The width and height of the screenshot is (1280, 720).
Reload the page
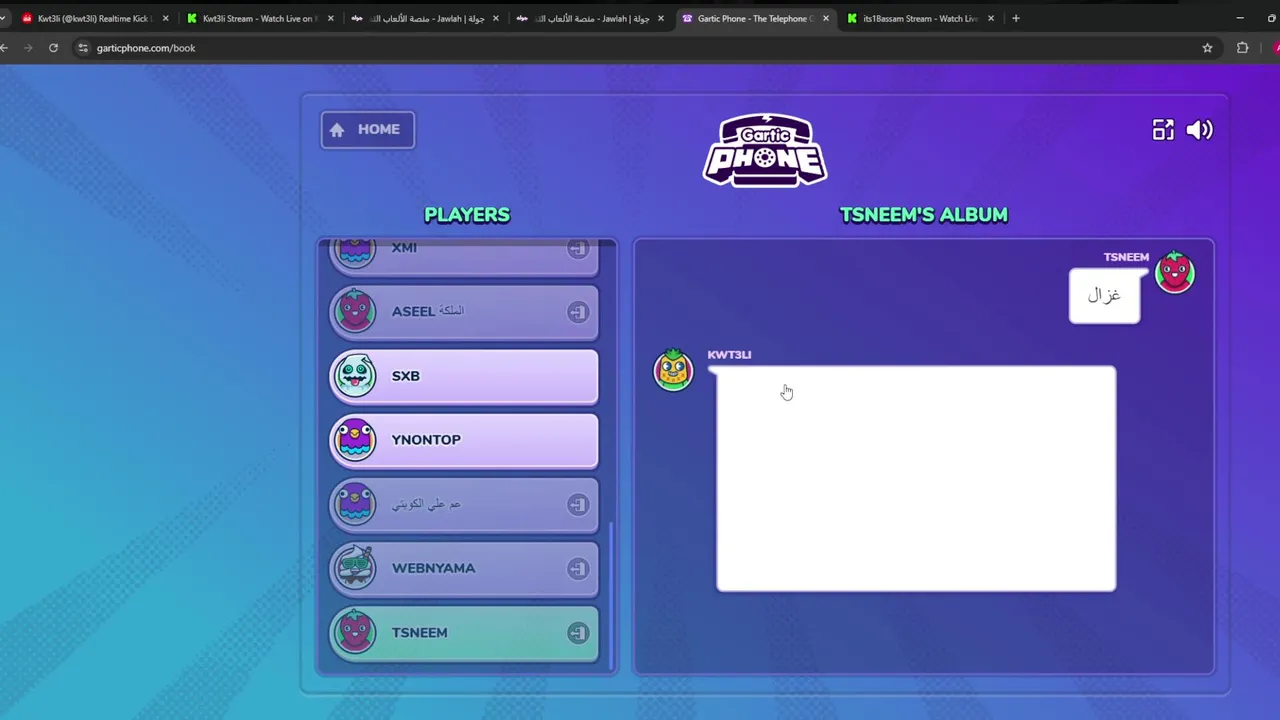pos(53,48)
